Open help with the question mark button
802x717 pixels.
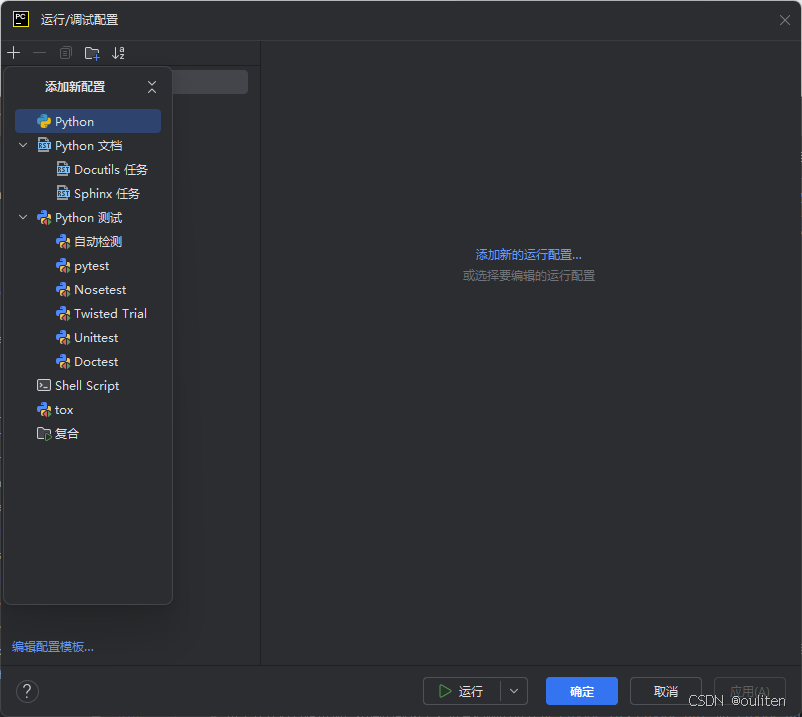[x=27, y=691]
